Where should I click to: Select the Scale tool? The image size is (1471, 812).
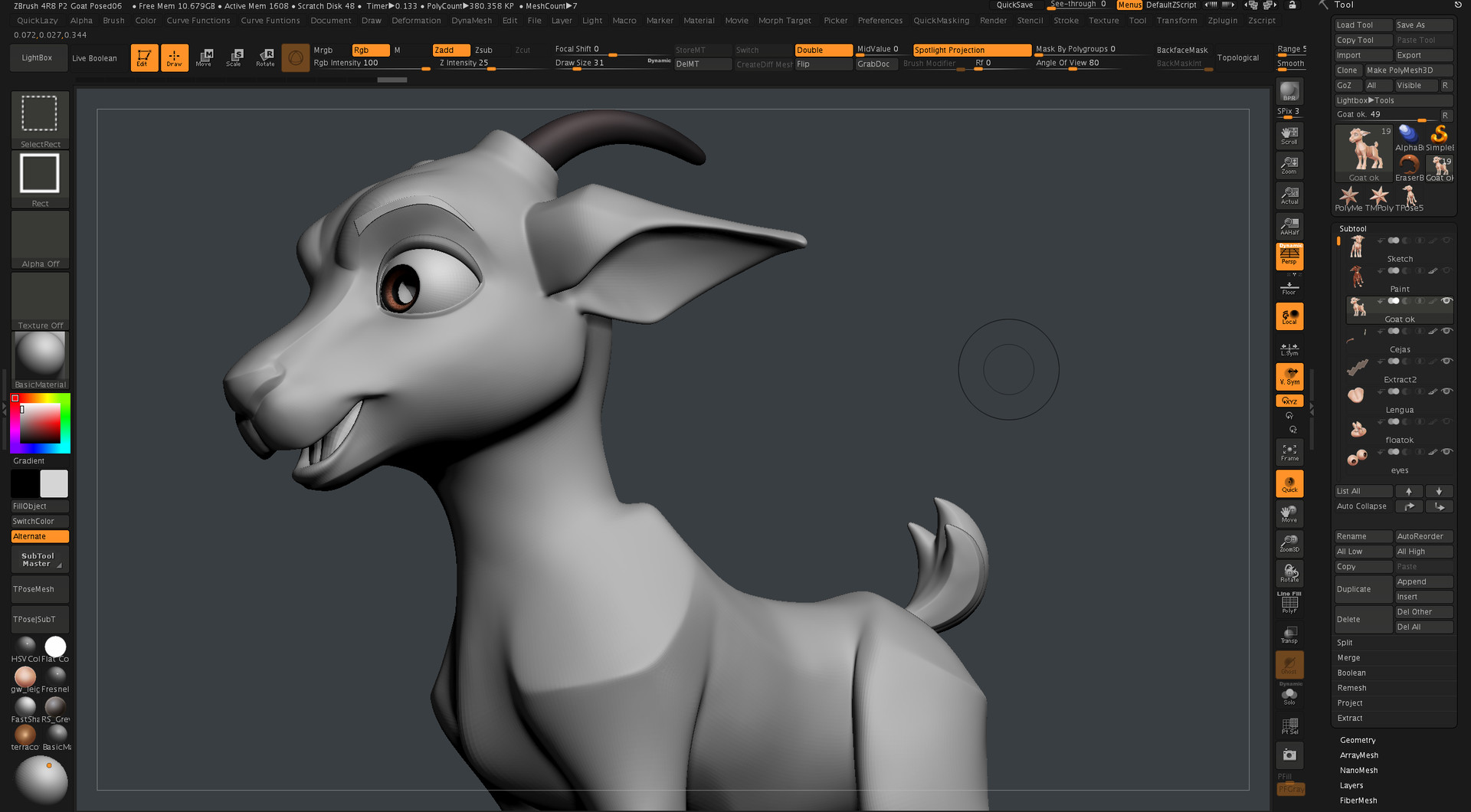[235, 57]
